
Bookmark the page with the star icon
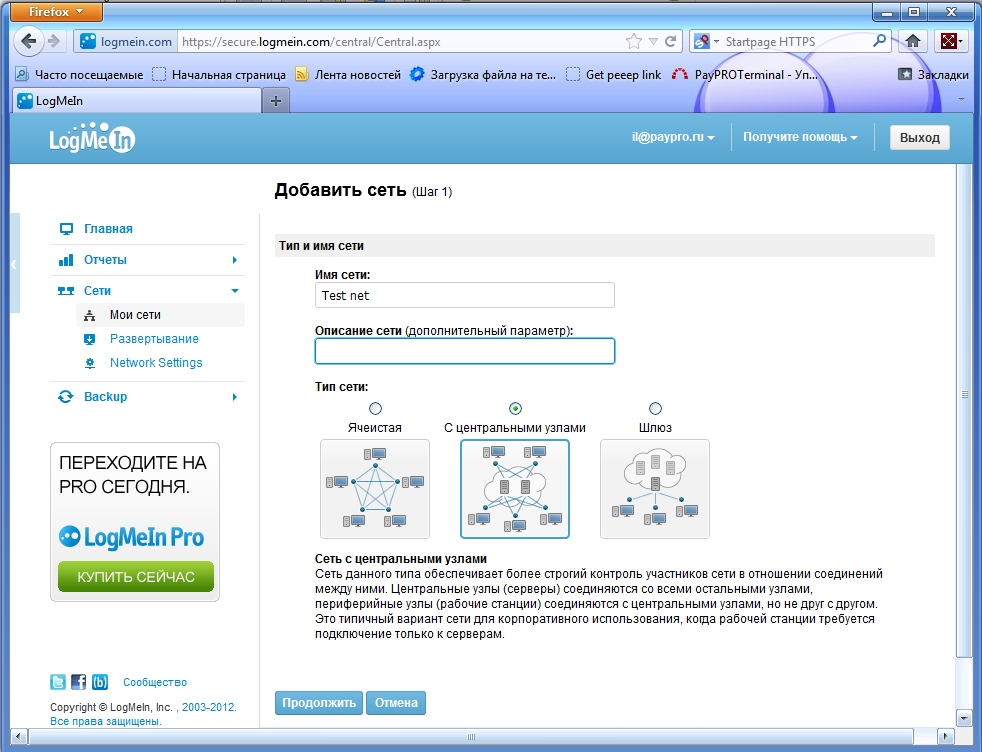633,42
